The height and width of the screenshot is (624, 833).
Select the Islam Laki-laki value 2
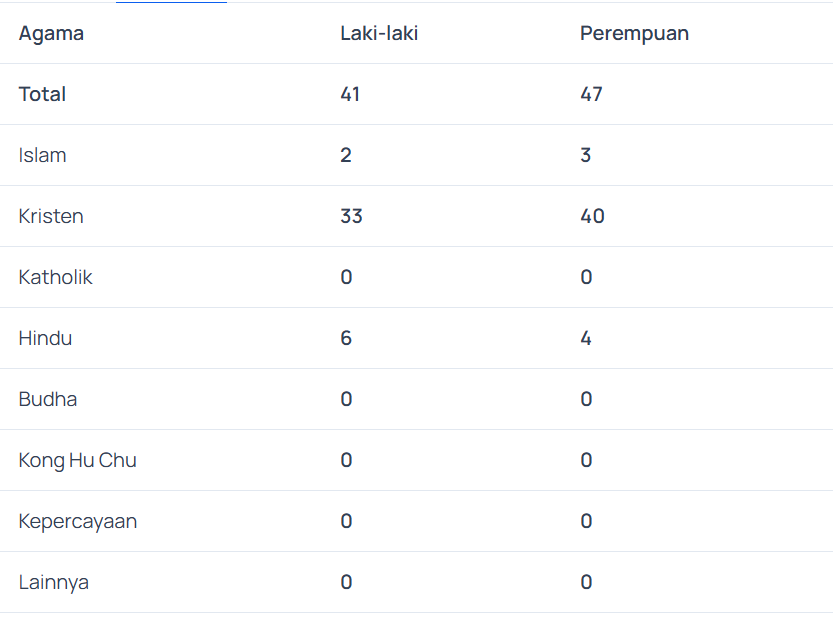tap(346, 155)
